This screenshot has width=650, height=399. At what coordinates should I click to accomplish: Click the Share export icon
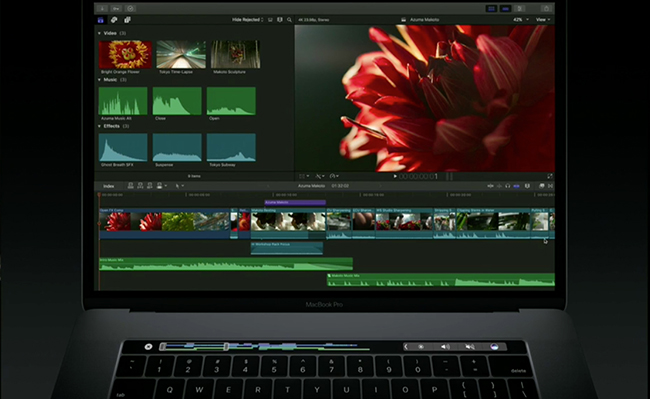click(546, 8)
